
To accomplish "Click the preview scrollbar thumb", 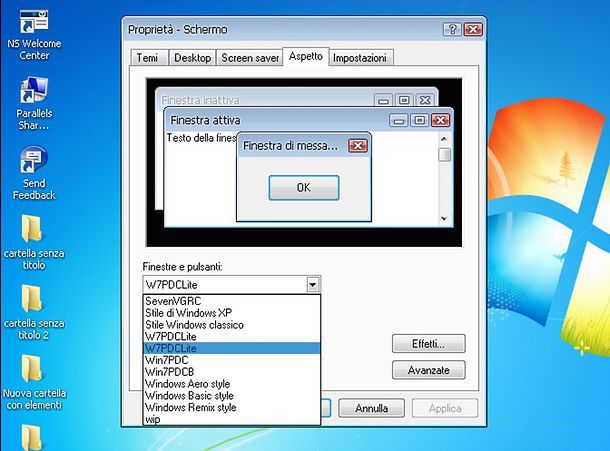I will (444, 154).
